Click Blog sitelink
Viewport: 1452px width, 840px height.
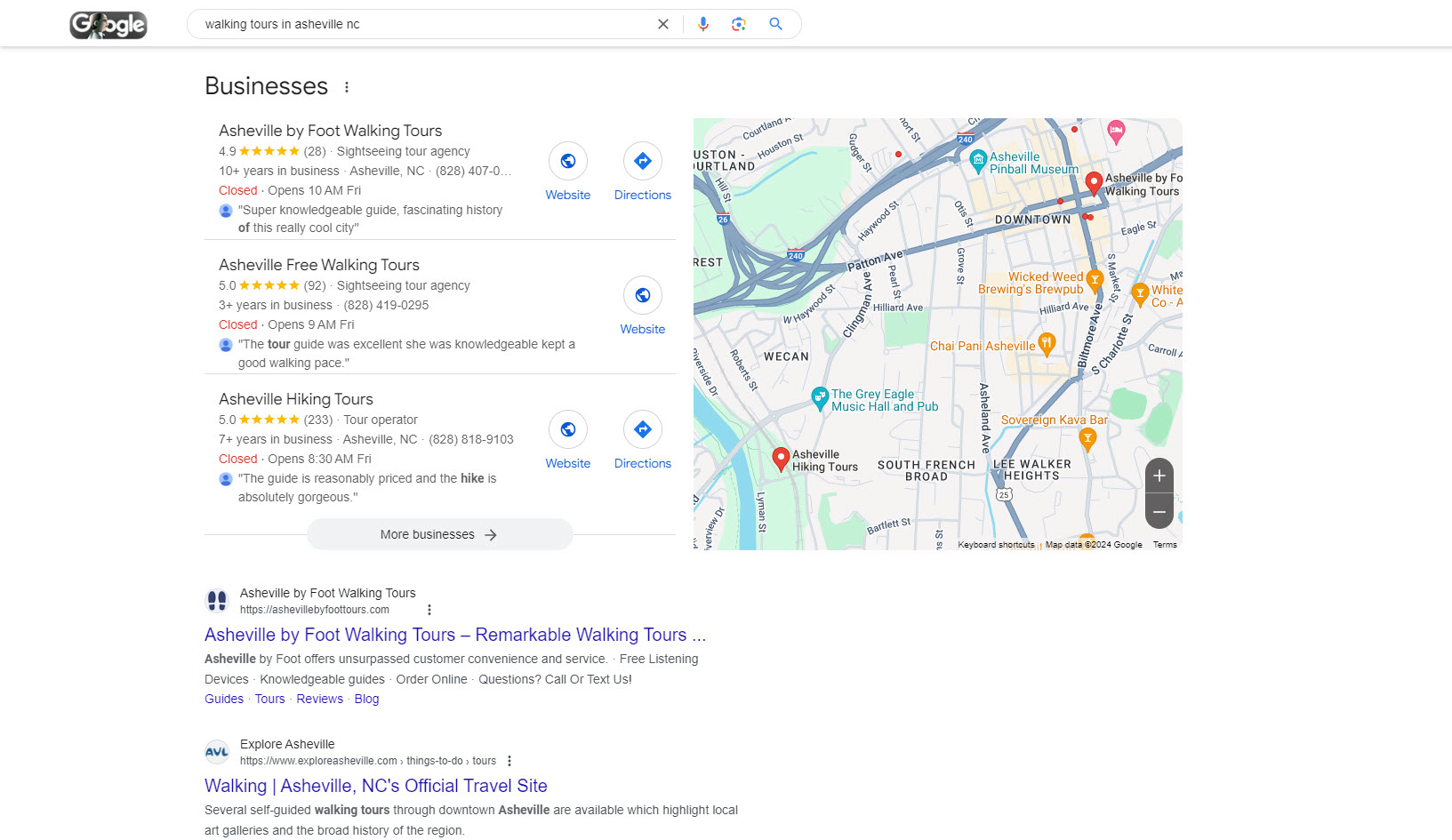coord(366,699)
